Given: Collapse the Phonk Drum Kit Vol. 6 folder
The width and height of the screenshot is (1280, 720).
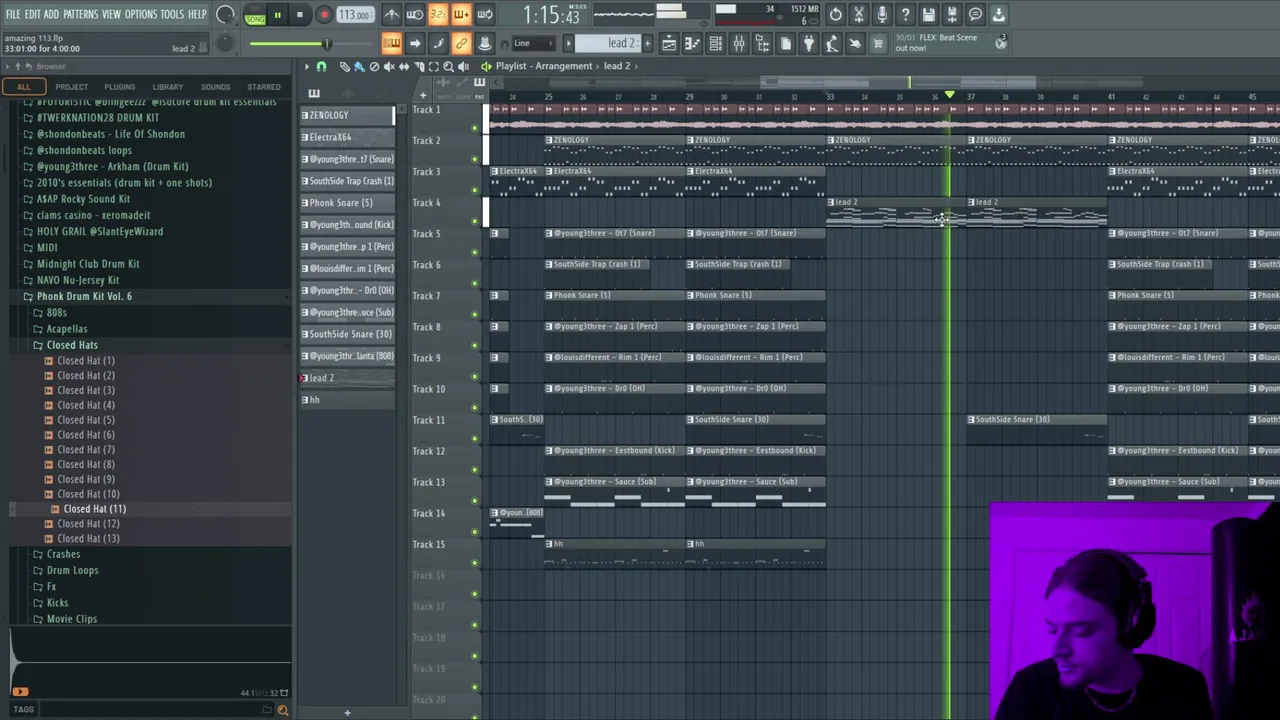Looking at the screenshot, I should coord(84,297).
